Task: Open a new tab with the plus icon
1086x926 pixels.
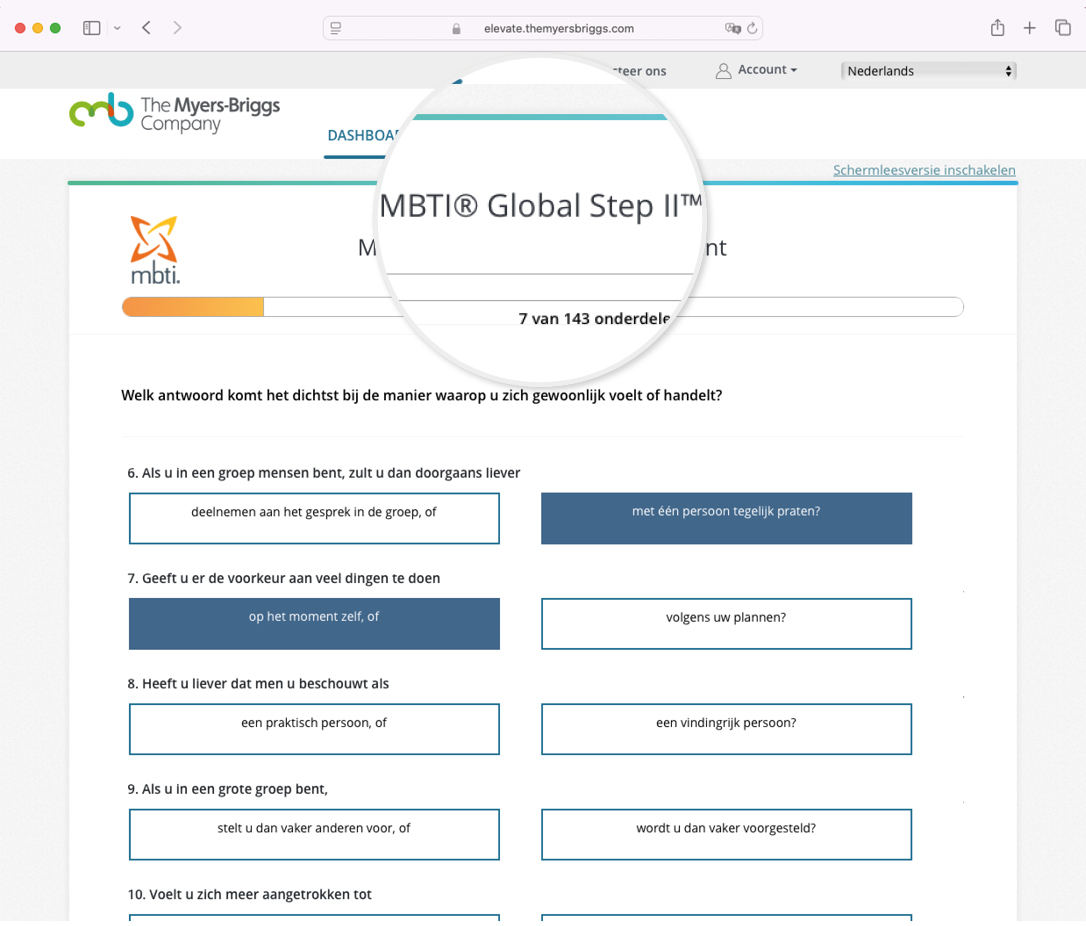Action: (x=1030, y=28)
